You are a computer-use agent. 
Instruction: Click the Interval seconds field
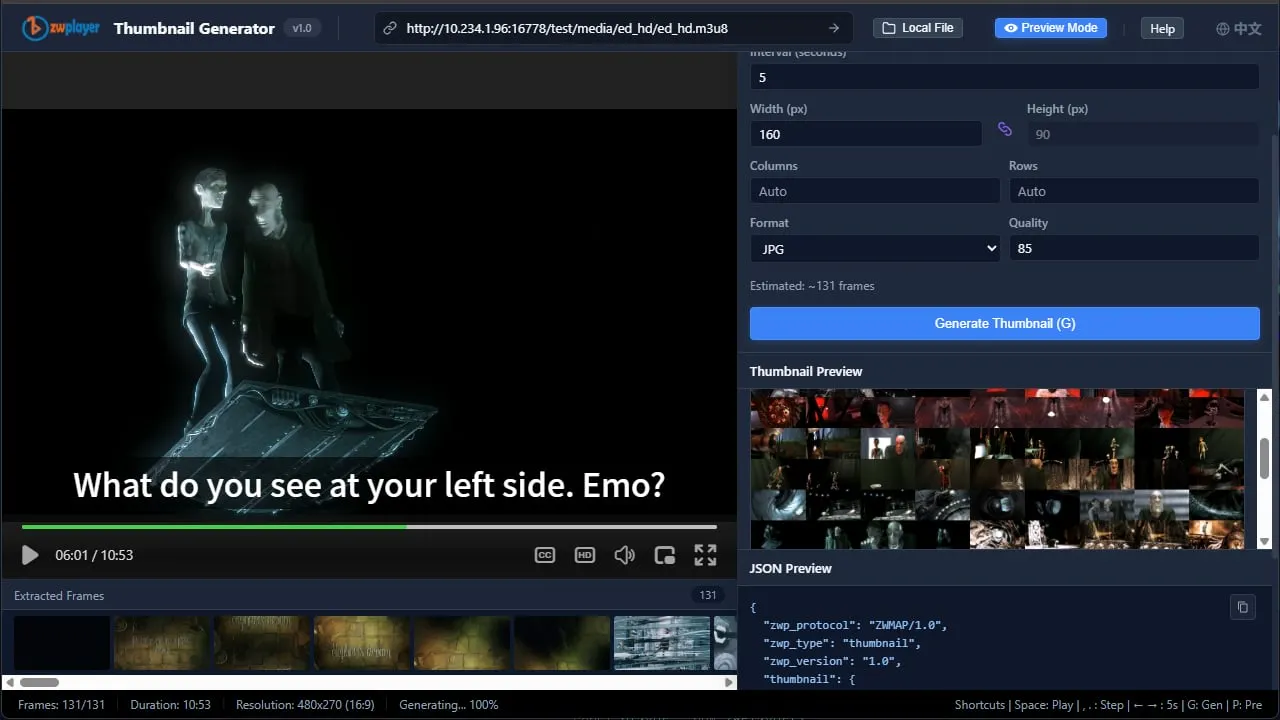point(1004,77)
